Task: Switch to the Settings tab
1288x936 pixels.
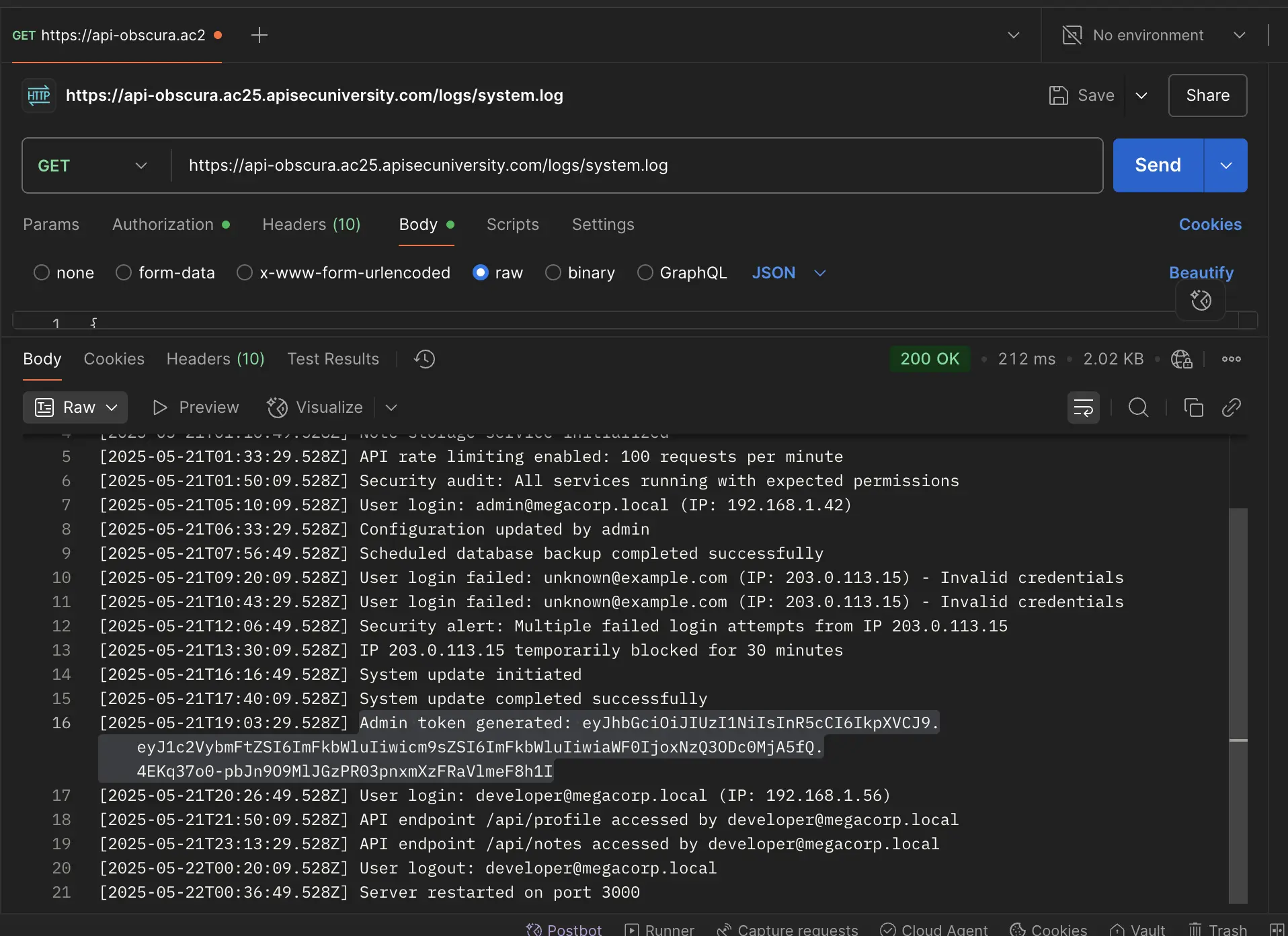Action: click(603, 225)
